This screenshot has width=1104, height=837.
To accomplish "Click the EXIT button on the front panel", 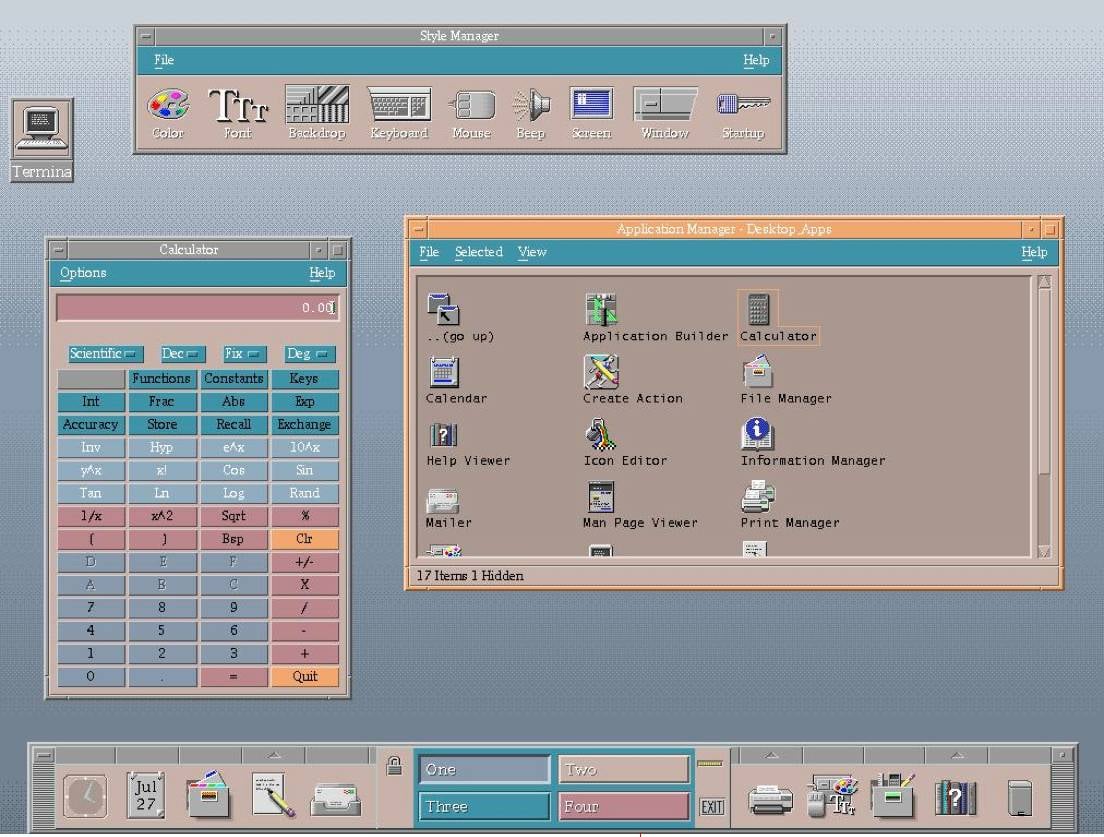I will (x=714, y=807).
